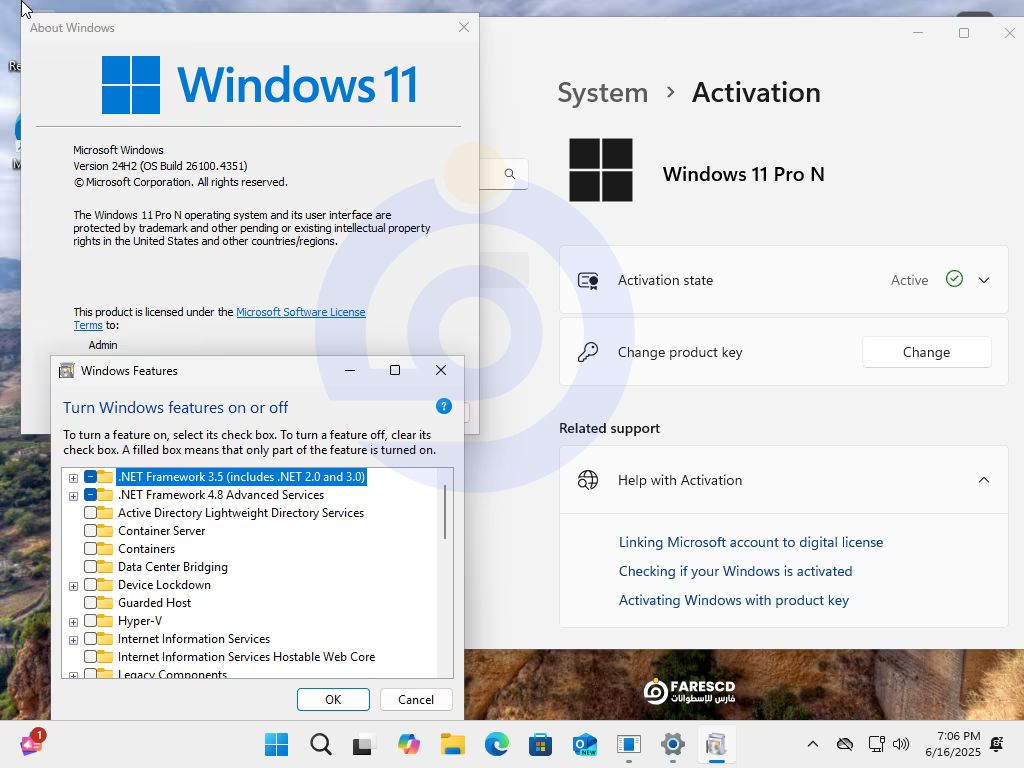Check the Guarded Host checkbox

pyautogui.click(x=90, y=603)
